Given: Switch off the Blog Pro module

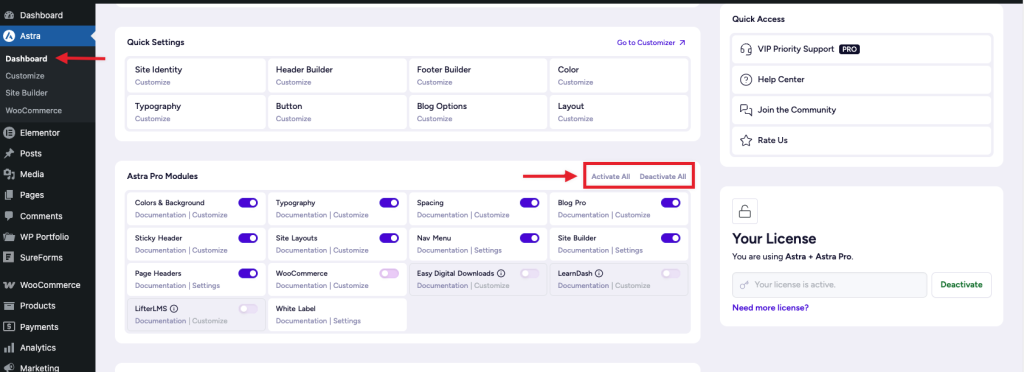Looking at the screenshot, I should click(x=671, y=203).
